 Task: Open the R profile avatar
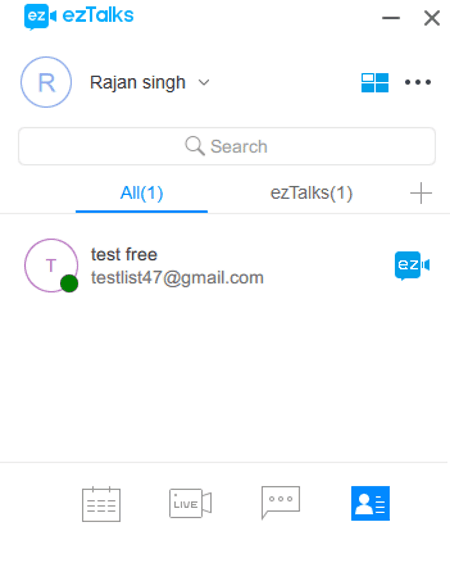(46, 82)
